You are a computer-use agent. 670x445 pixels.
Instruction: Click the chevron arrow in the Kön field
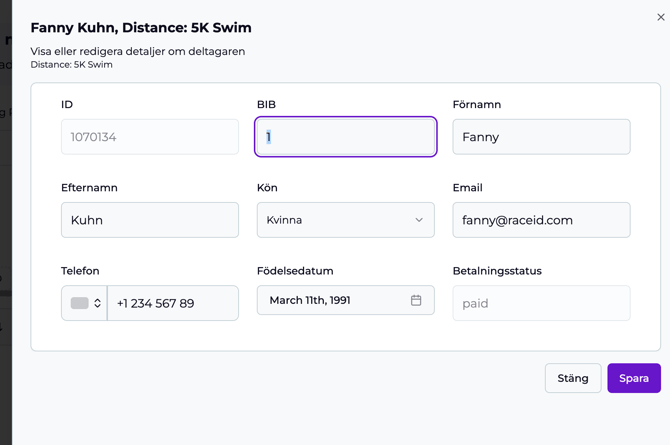tap(419, 220)
